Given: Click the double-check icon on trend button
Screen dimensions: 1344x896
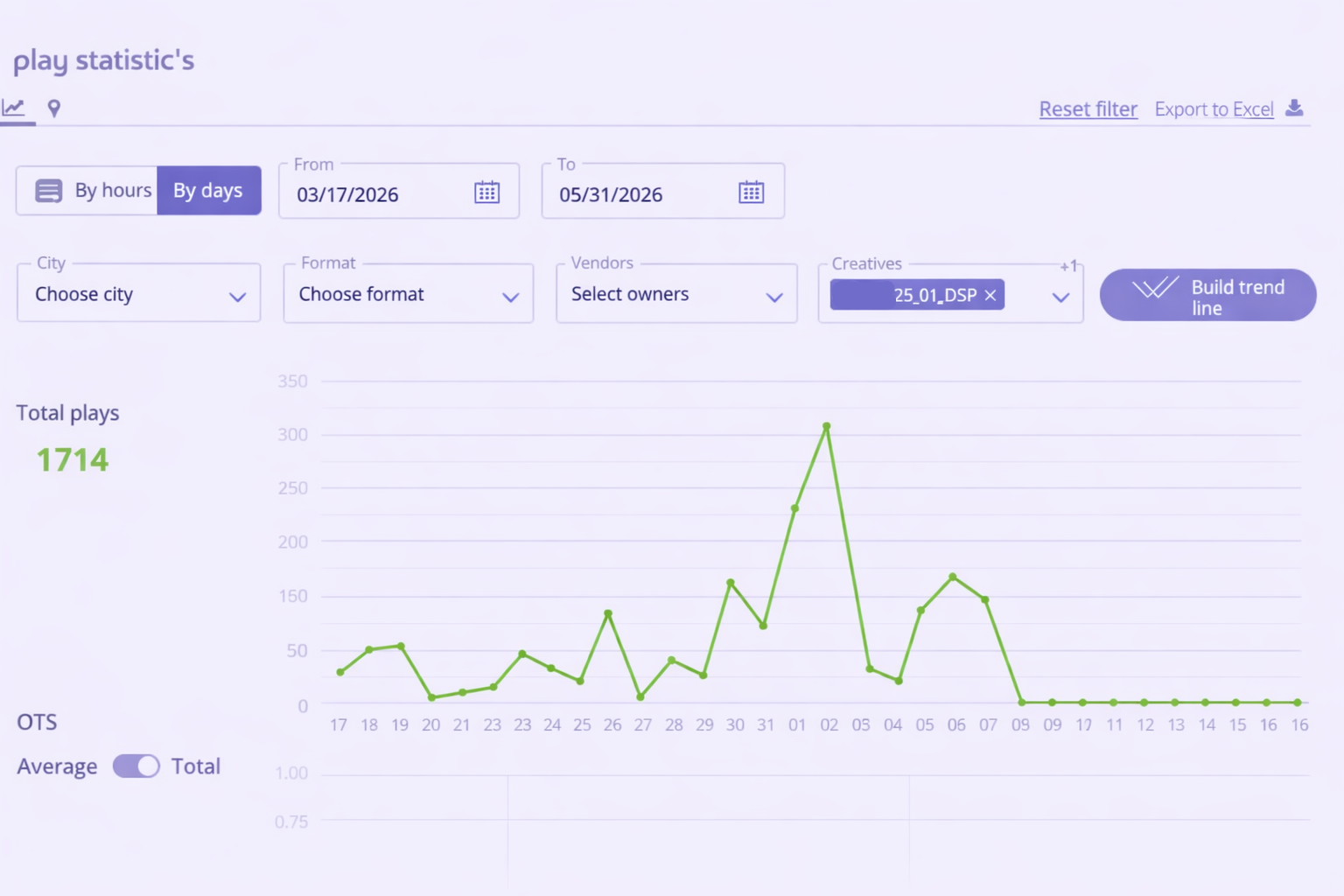Looking at the screenshot, I should click(x=1155, y=288).
